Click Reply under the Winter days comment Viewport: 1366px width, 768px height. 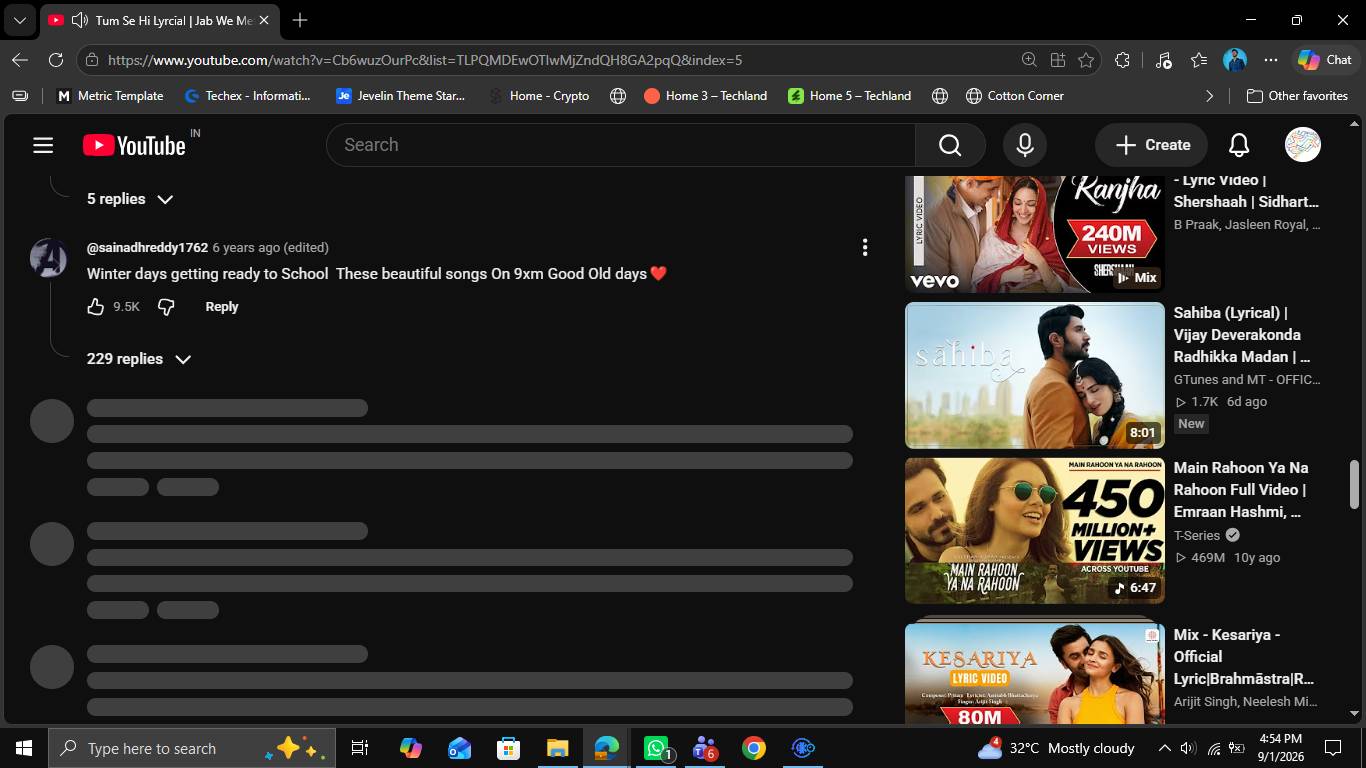tap(222, 307)
